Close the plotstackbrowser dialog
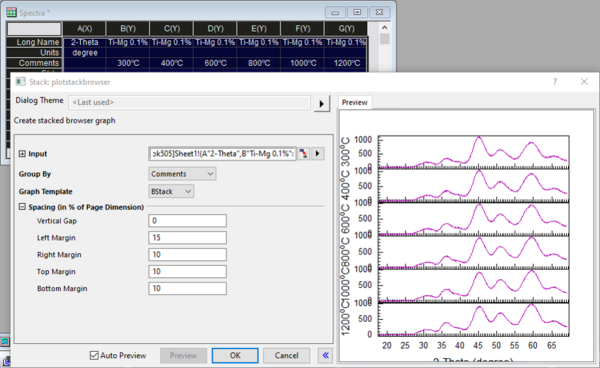Viewport: 600px width, 368px height. click(584, 81)
